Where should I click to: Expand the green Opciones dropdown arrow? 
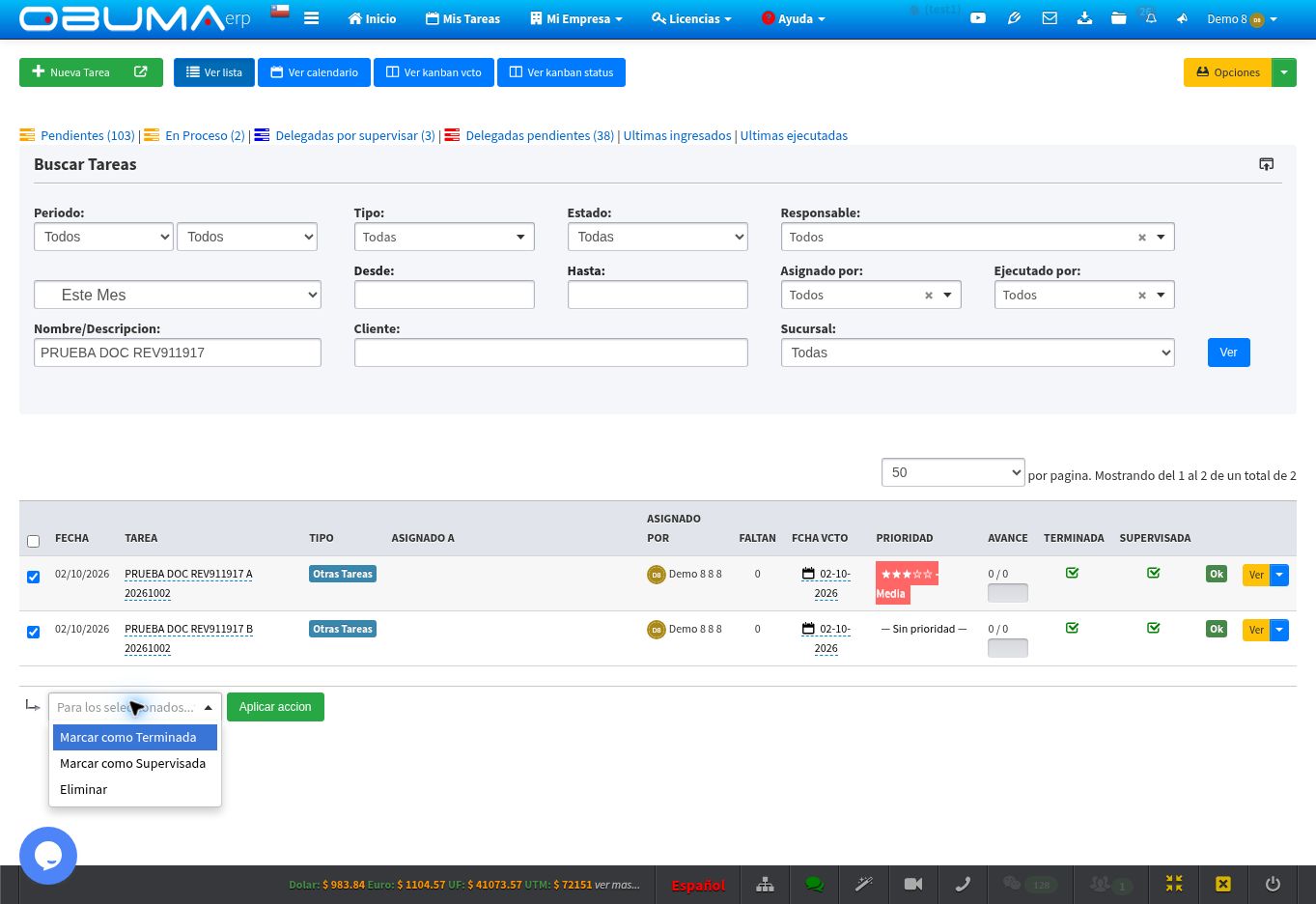tap(1284, 72)
